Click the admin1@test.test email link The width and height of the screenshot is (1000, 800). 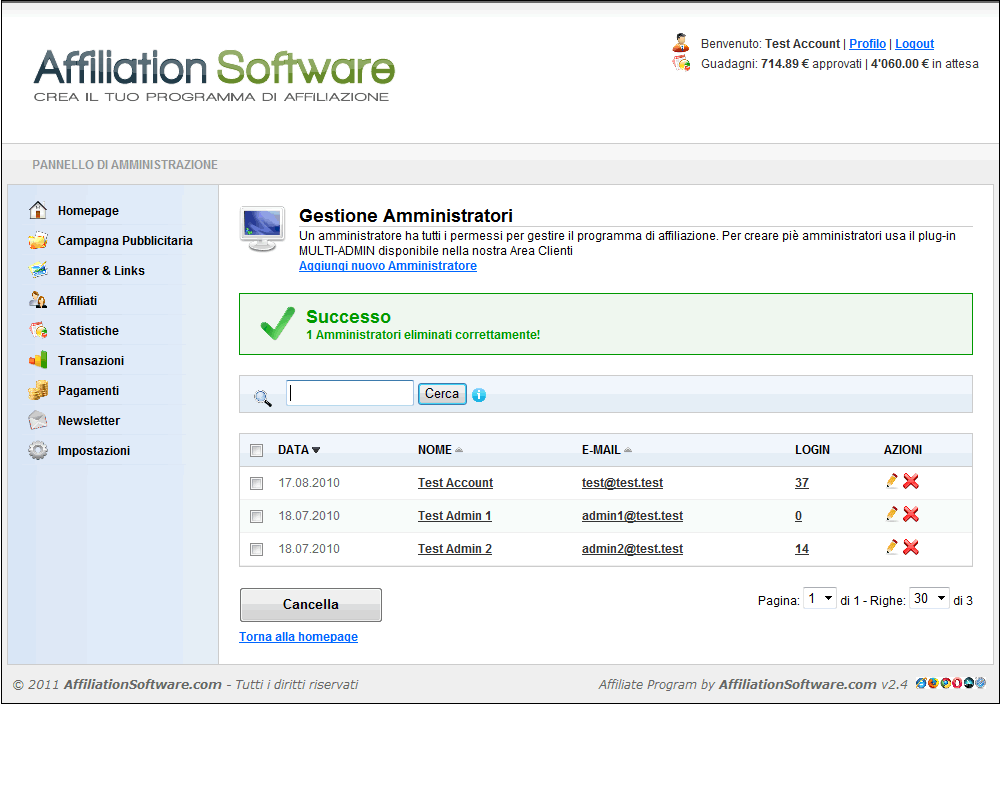[x=632, y=515]
